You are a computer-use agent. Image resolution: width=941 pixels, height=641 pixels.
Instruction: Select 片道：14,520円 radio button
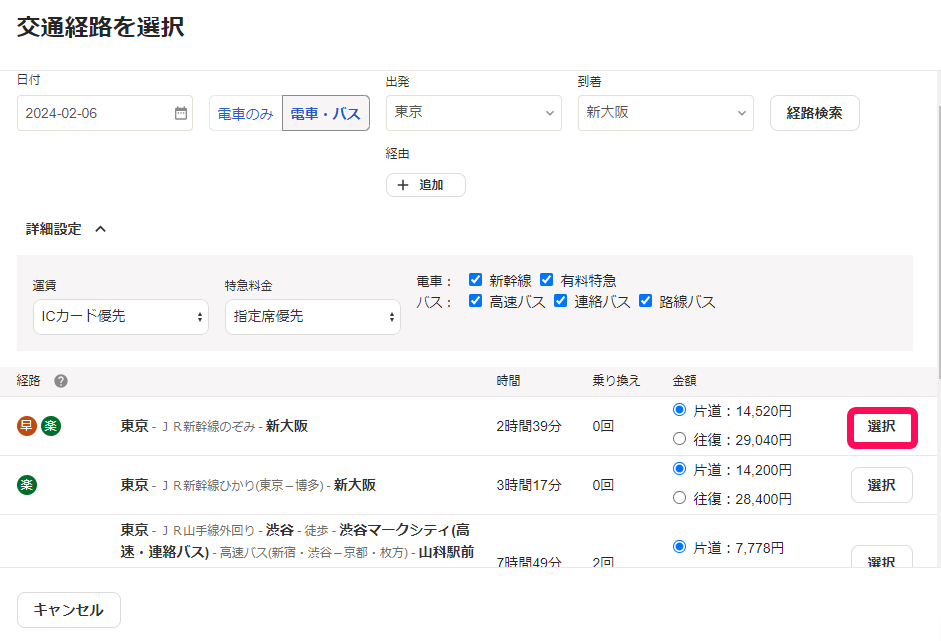(679, 410)
